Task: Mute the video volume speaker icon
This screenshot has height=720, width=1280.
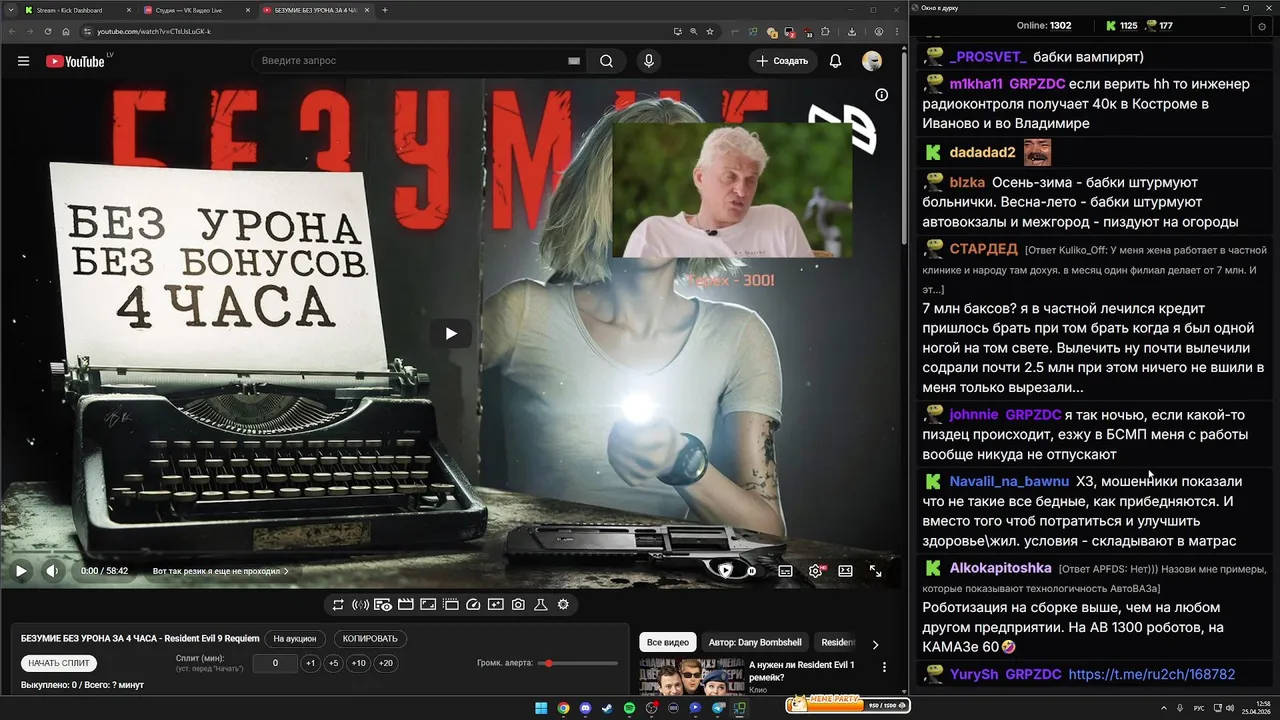Action: (x=53, y=571)
